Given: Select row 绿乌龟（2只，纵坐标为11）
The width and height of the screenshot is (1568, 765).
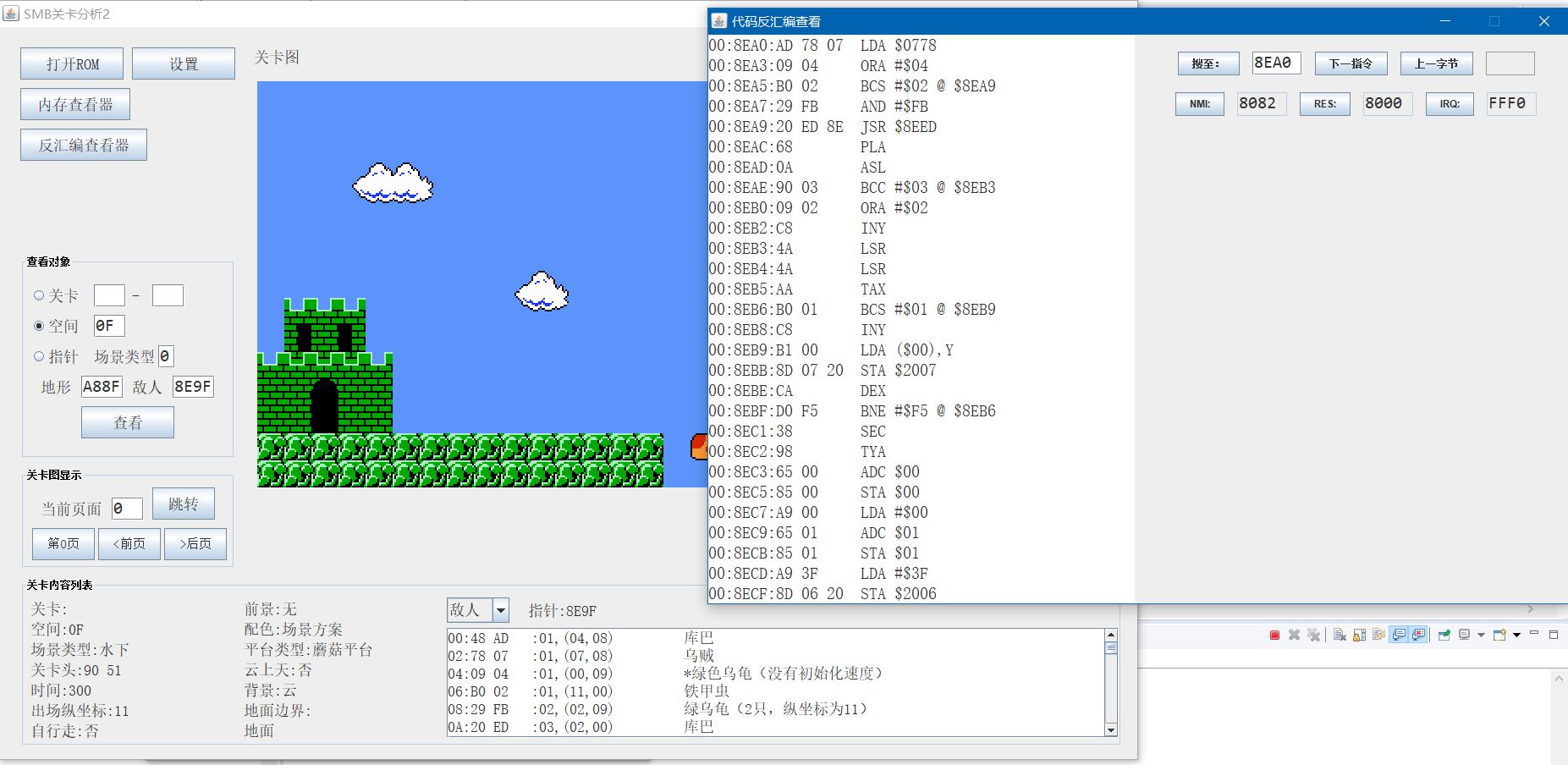Looking at the screenshot, I should click(x=776, y=709).
